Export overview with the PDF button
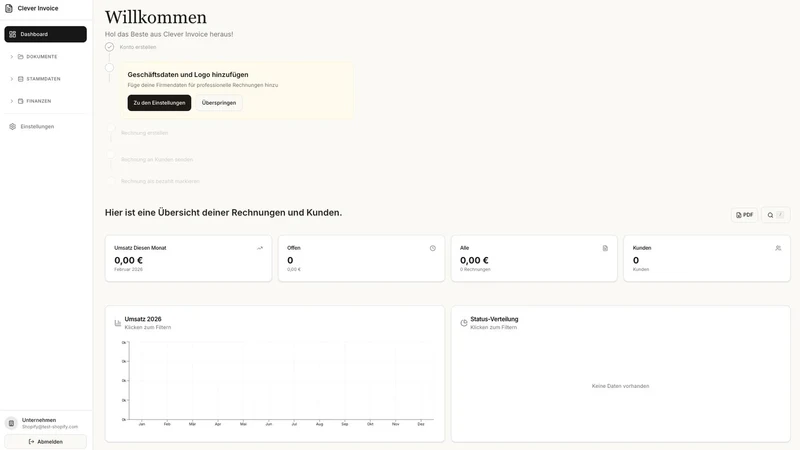The height and width of the screenshot is (450, 800). tap(744, 215)
